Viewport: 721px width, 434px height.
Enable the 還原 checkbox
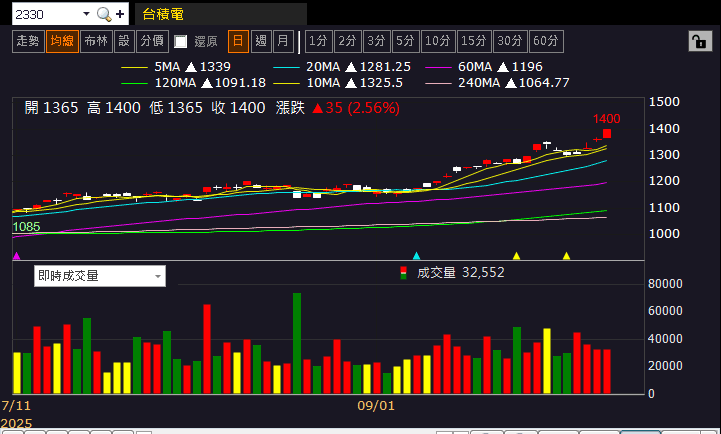[x=181, y=42]
